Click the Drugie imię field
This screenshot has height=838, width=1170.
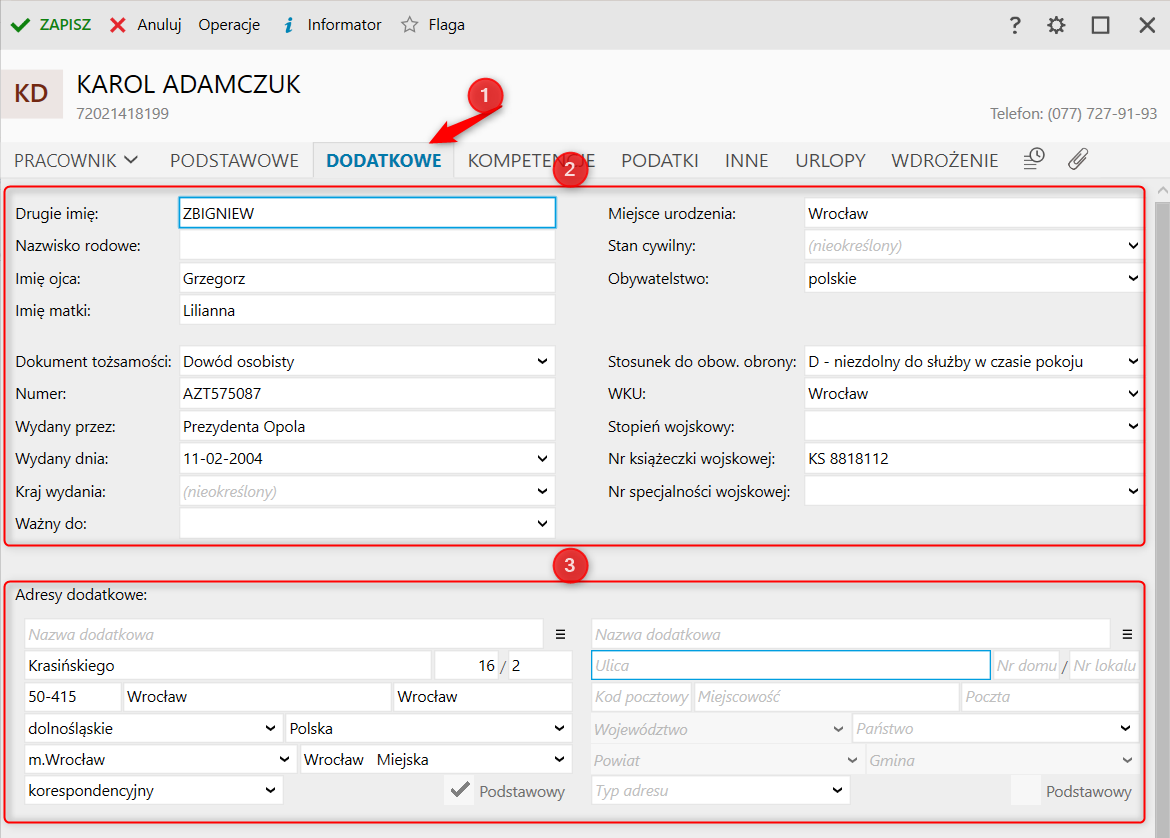367,213
